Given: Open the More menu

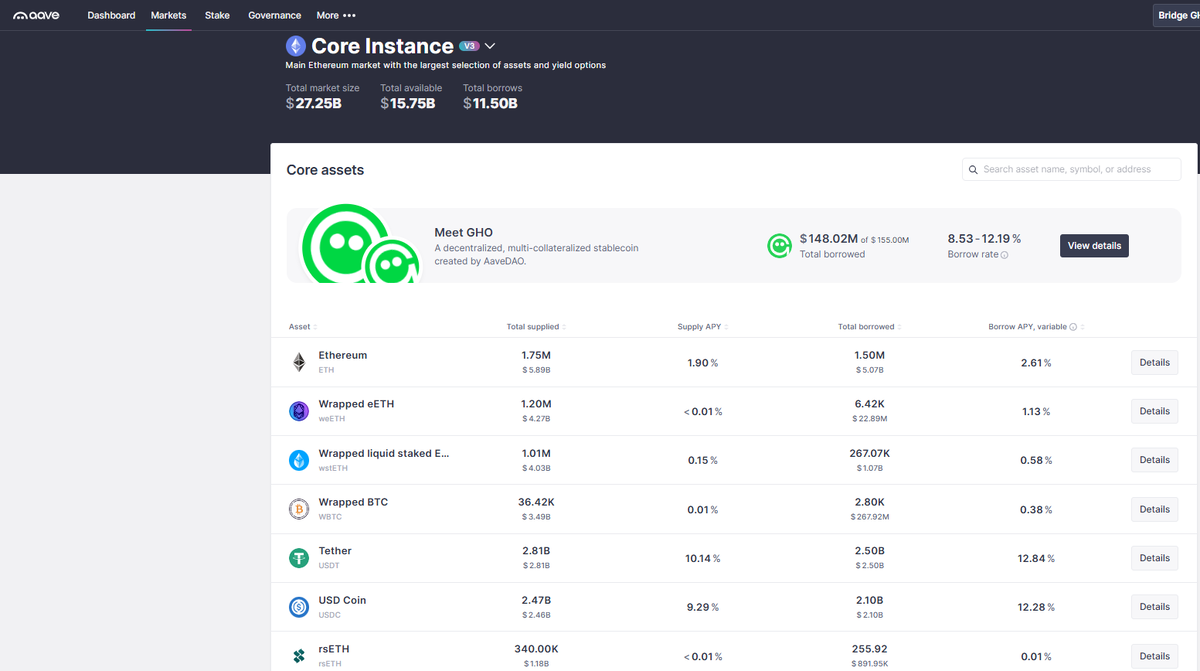Looking at the screenshot, I should (x=335, y=15).
